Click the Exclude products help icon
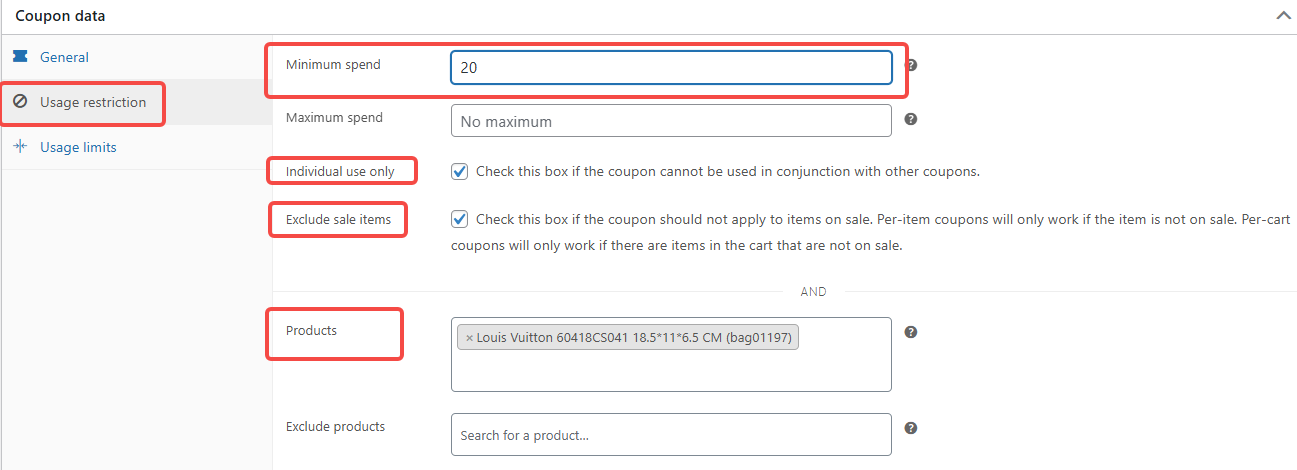1297x470 pixels. coord(911,428)
